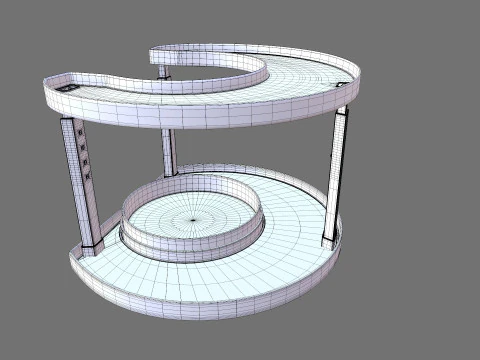Select the left support post with holes
This screenshot has width=480, height=360.
pyautogui.click(x=81, y=185)
